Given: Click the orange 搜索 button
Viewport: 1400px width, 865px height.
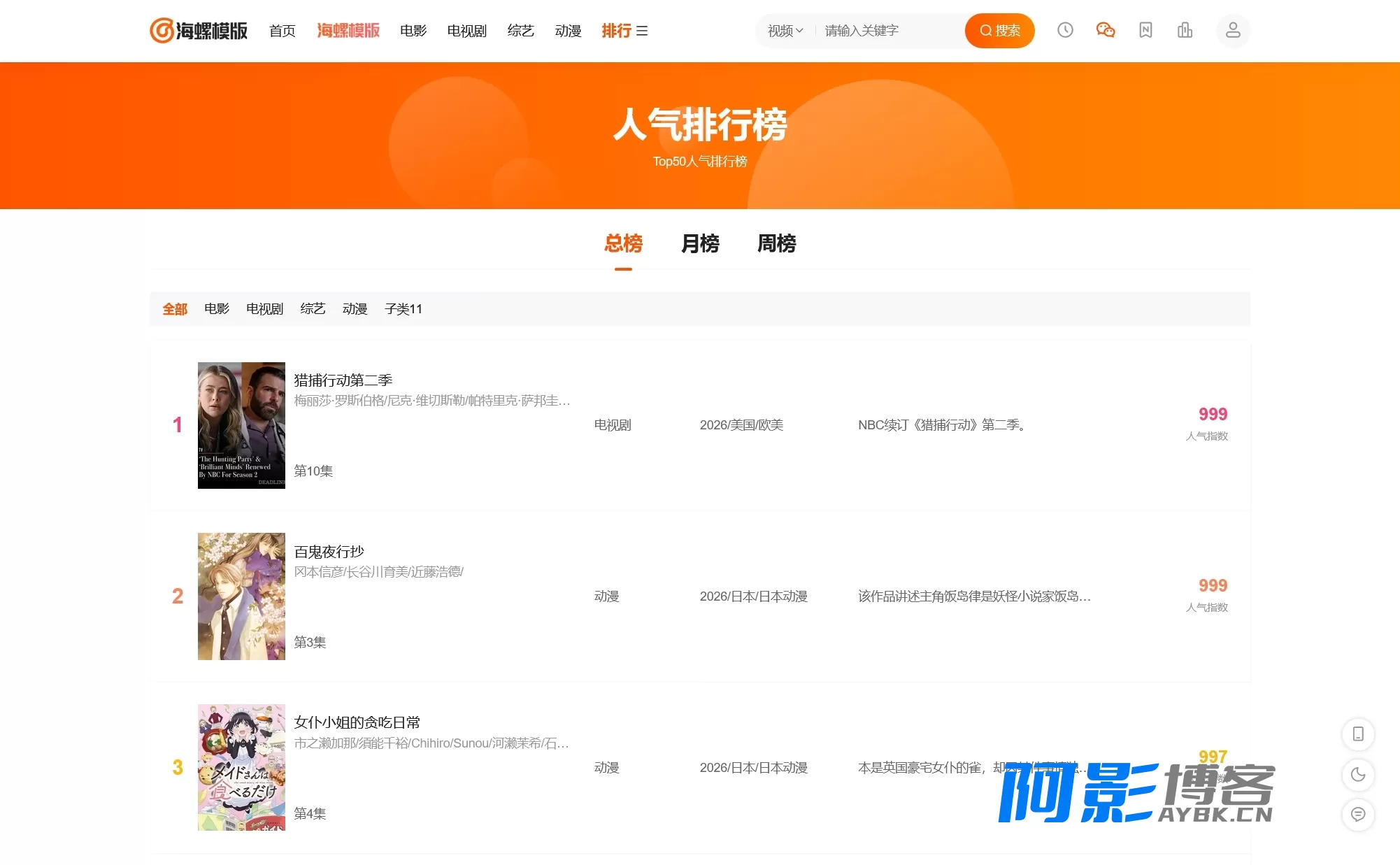Looking at the screenshot, I should coord(999,31).
